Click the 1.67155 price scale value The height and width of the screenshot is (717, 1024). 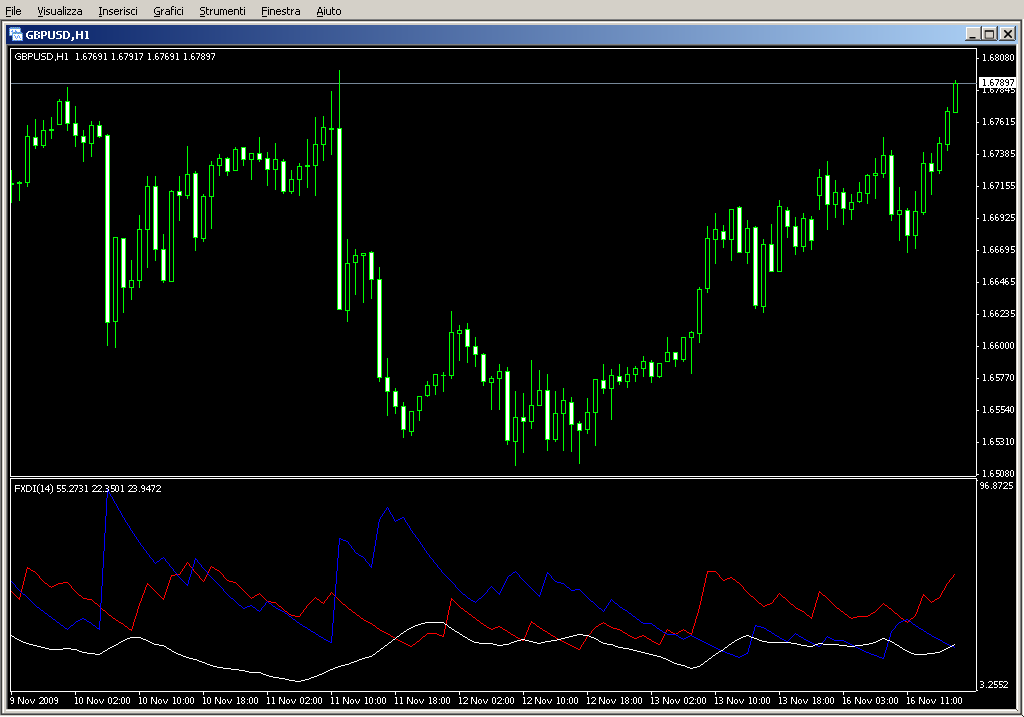999,185
